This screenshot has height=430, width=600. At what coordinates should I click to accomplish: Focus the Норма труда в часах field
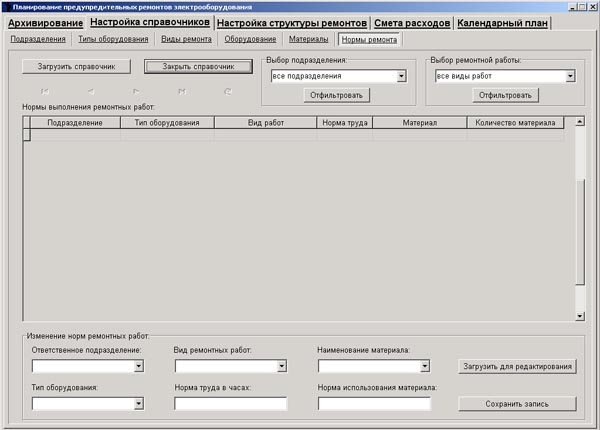tap(231, 404)
